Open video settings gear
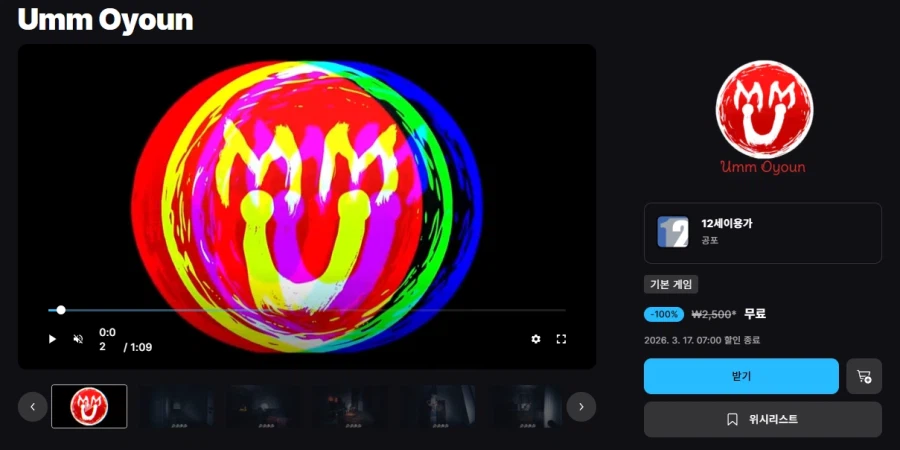Image resolution: width=900 pixels, height=450 pixels. coord(536,339)
